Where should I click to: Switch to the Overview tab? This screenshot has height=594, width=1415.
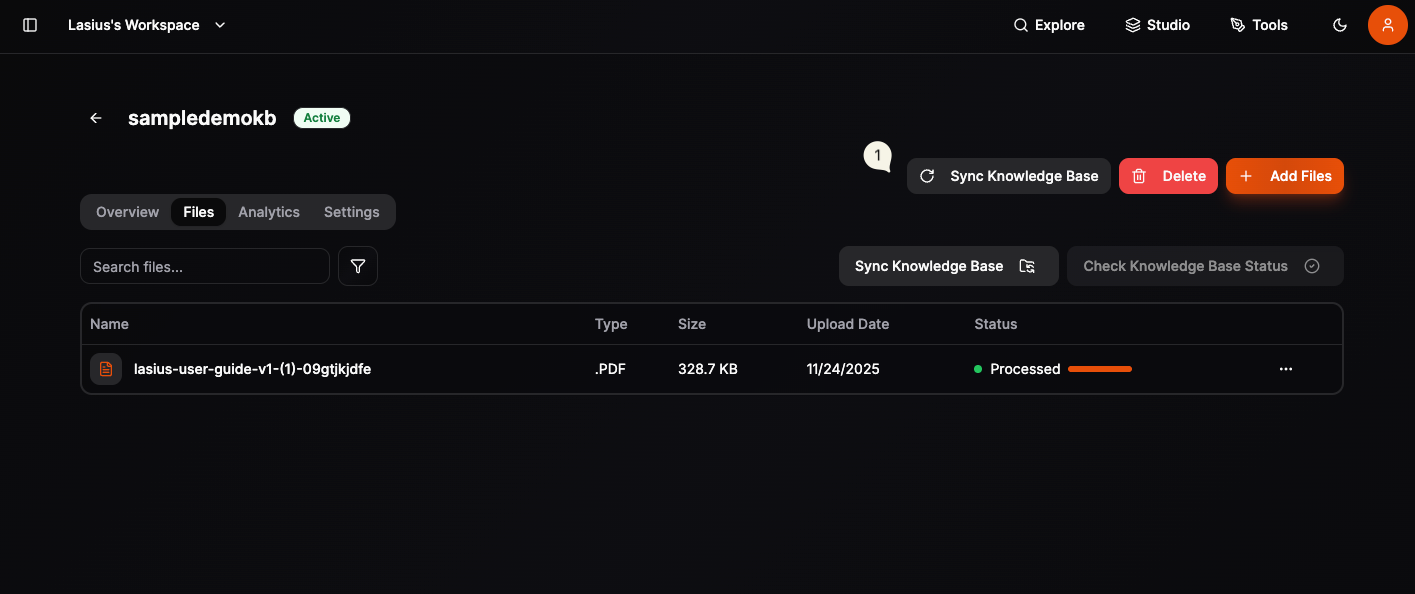point(127,211)
